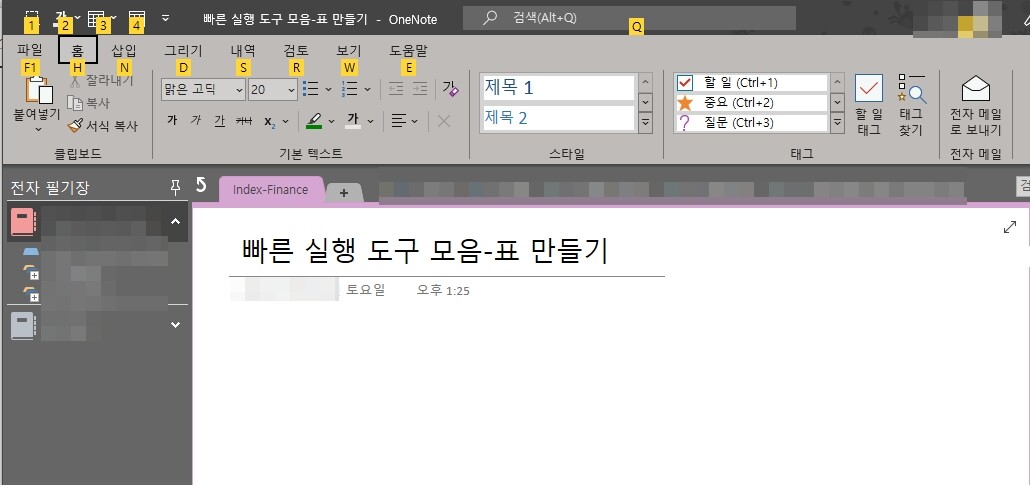This screenshot has width=1030, height=485.
Task: Switch to the View (보기) tab
Action: click(x=349, y=50)
